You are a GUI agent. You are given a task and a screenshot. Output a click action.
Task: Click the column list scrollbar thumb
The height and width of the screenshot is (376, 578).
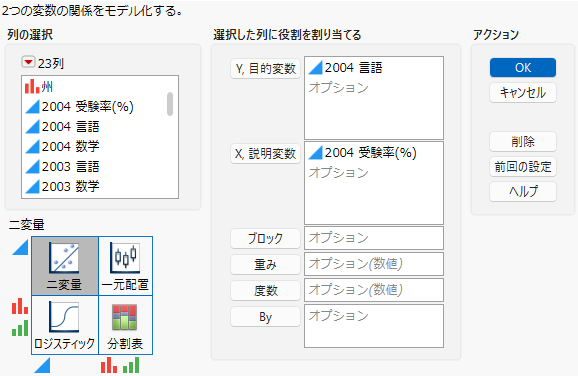170,104
